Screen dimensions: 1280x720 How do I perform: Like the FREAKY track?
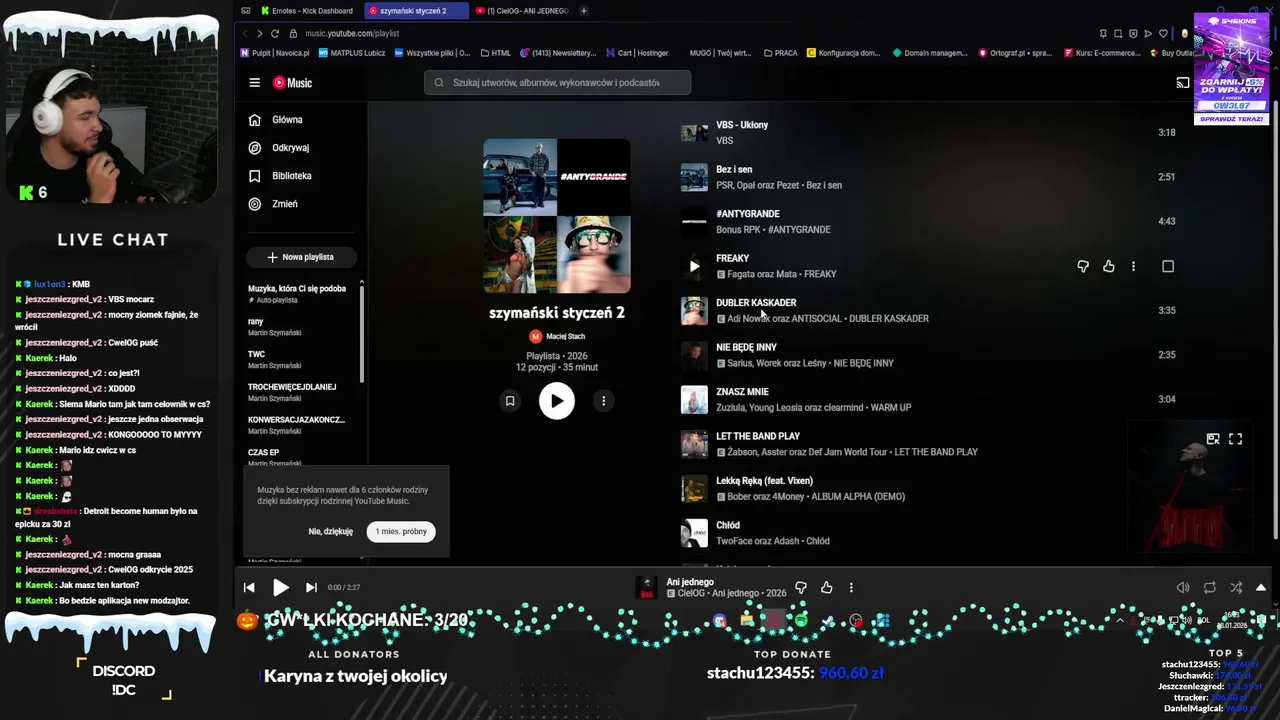(x=1109, y=266)
